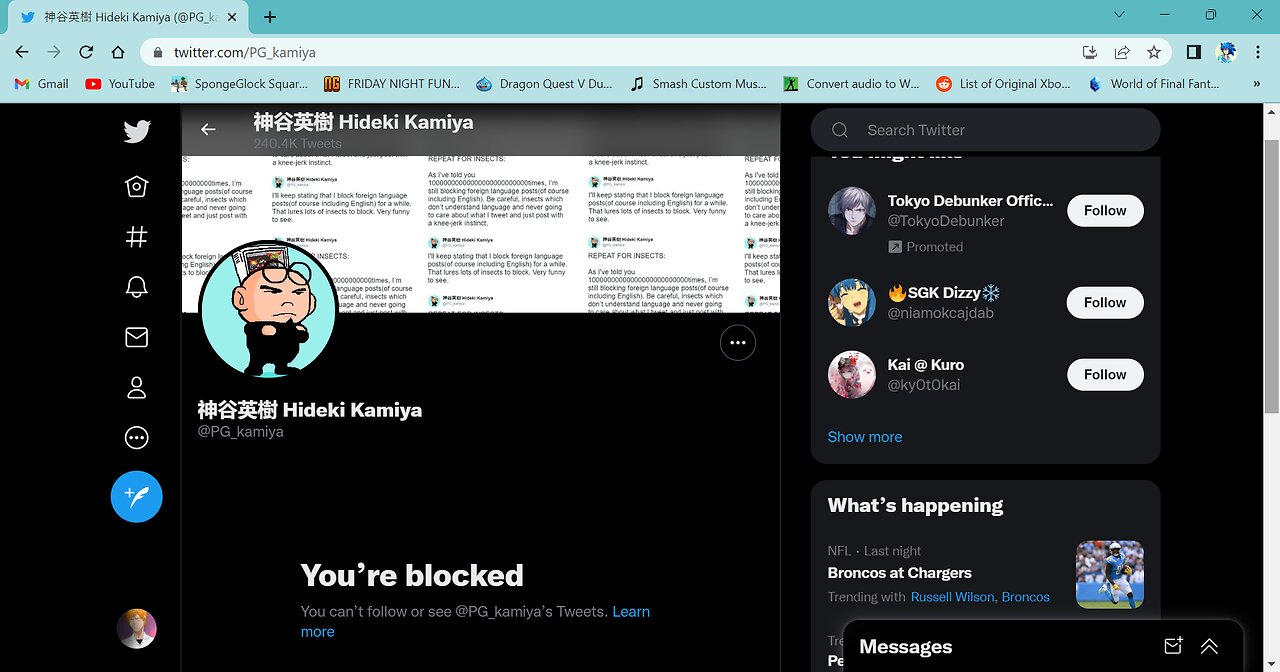
Task: Expand the Messages drawer with double chevron
Action: tap(1209, 646)
